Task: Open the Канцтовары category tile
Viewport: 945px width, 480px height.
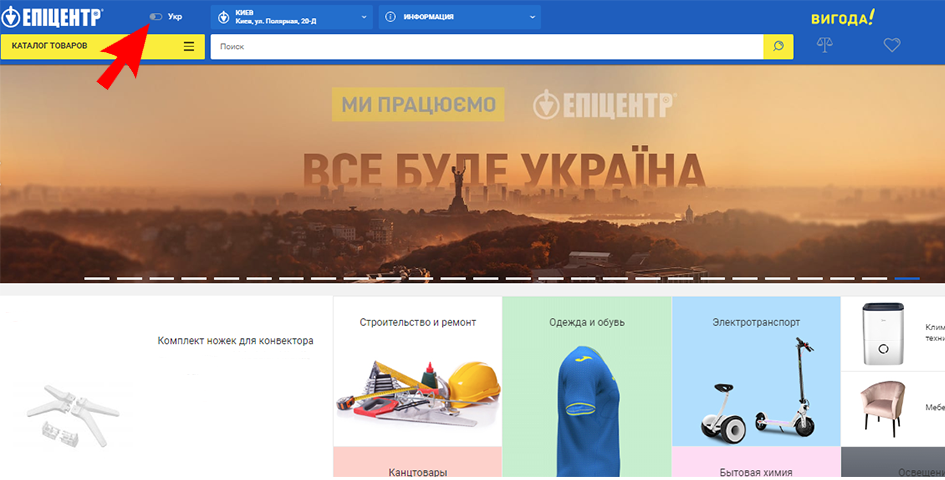Action: [x=417, y=470]
